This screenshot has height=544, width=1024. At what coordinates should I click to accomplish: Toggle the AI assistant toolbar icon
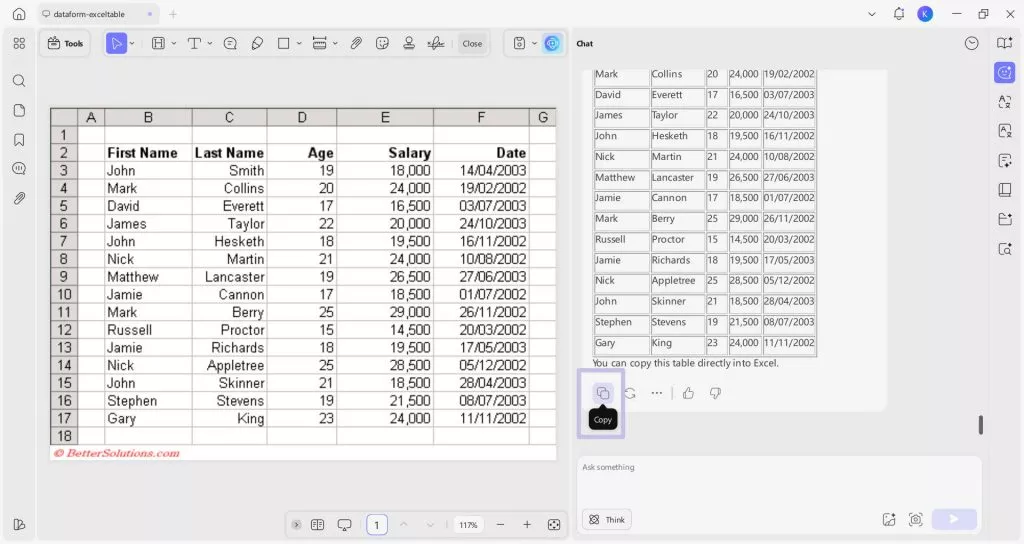coord(552,44)
